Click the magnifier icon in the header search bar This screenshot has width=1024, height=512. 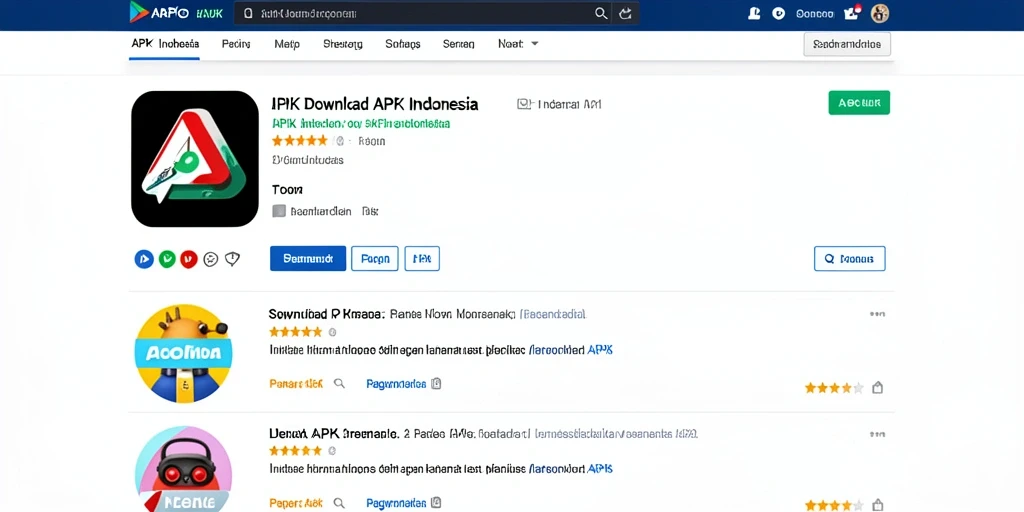point(601,14)
